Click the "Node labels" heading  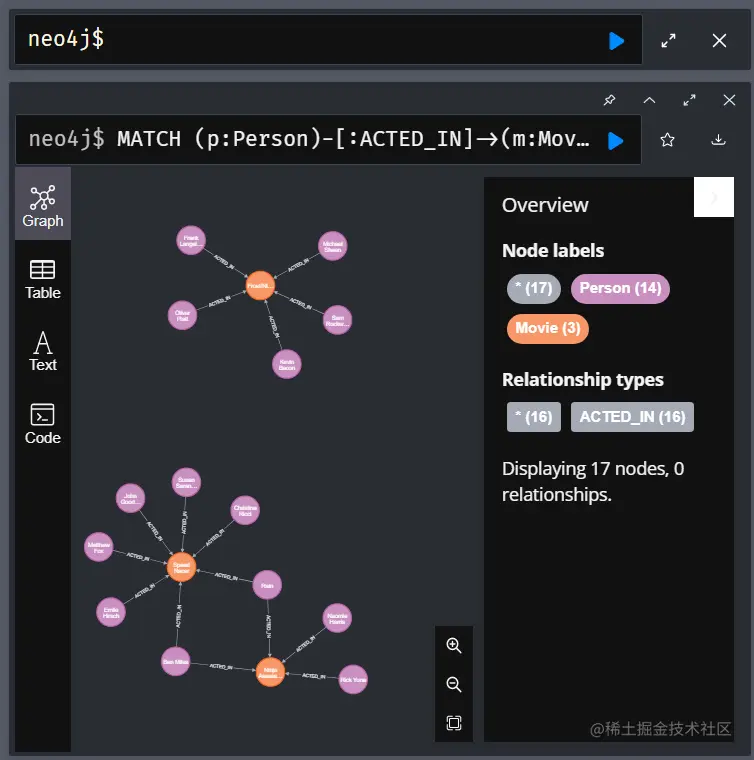(x=553, y=251)
